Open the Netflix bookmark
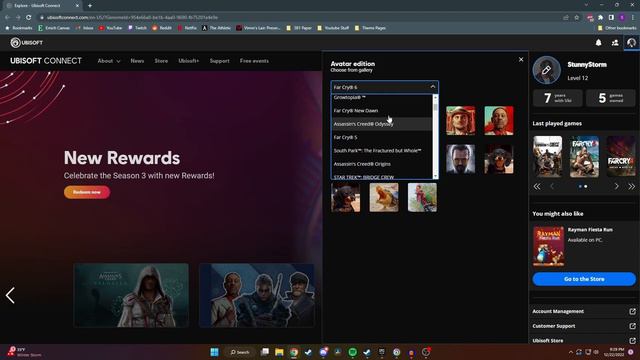The height and width of the screenshot is (360, 640). click(187, 28)
